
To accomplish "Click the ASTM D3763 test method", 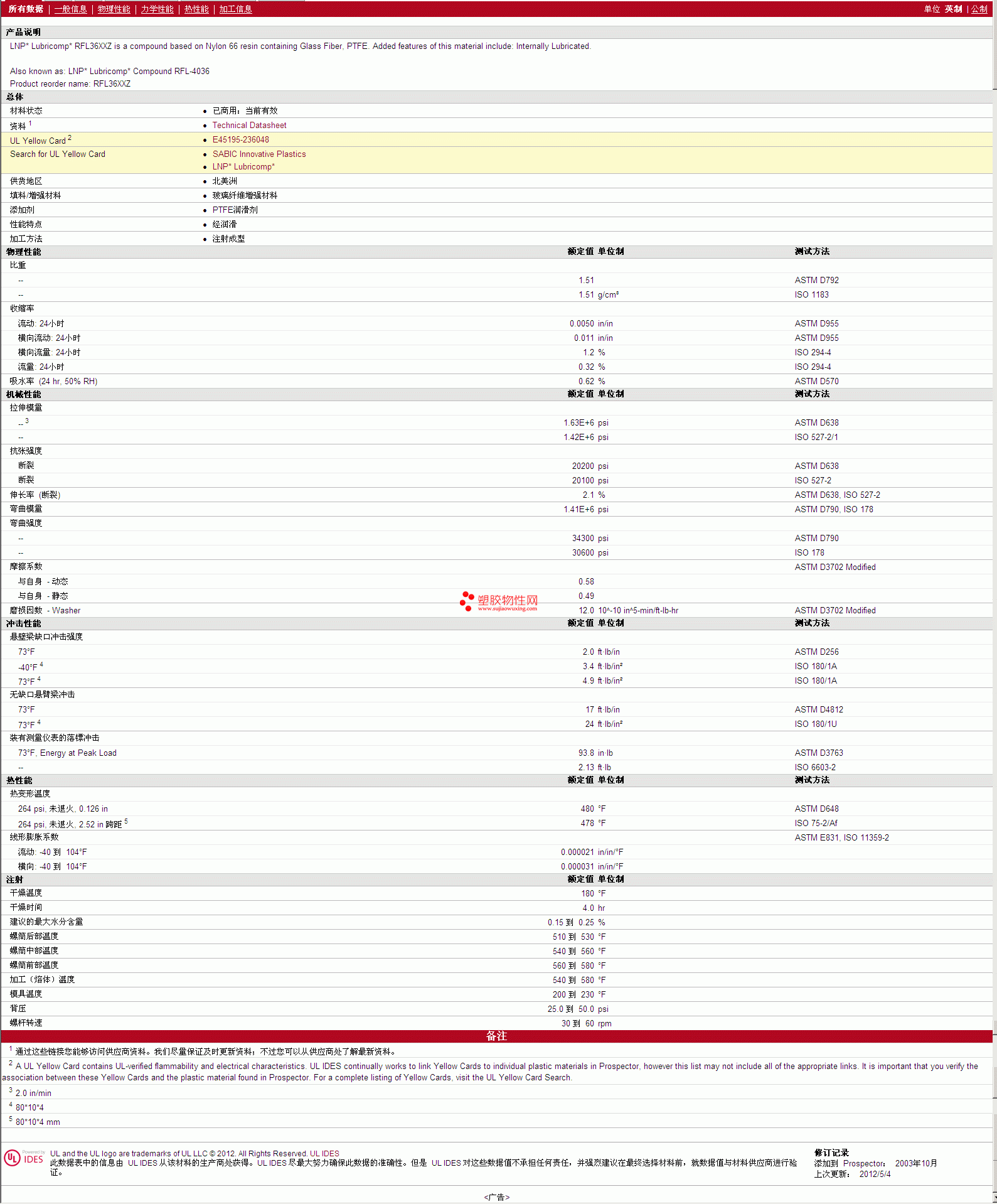I will [x=819, y=753].
